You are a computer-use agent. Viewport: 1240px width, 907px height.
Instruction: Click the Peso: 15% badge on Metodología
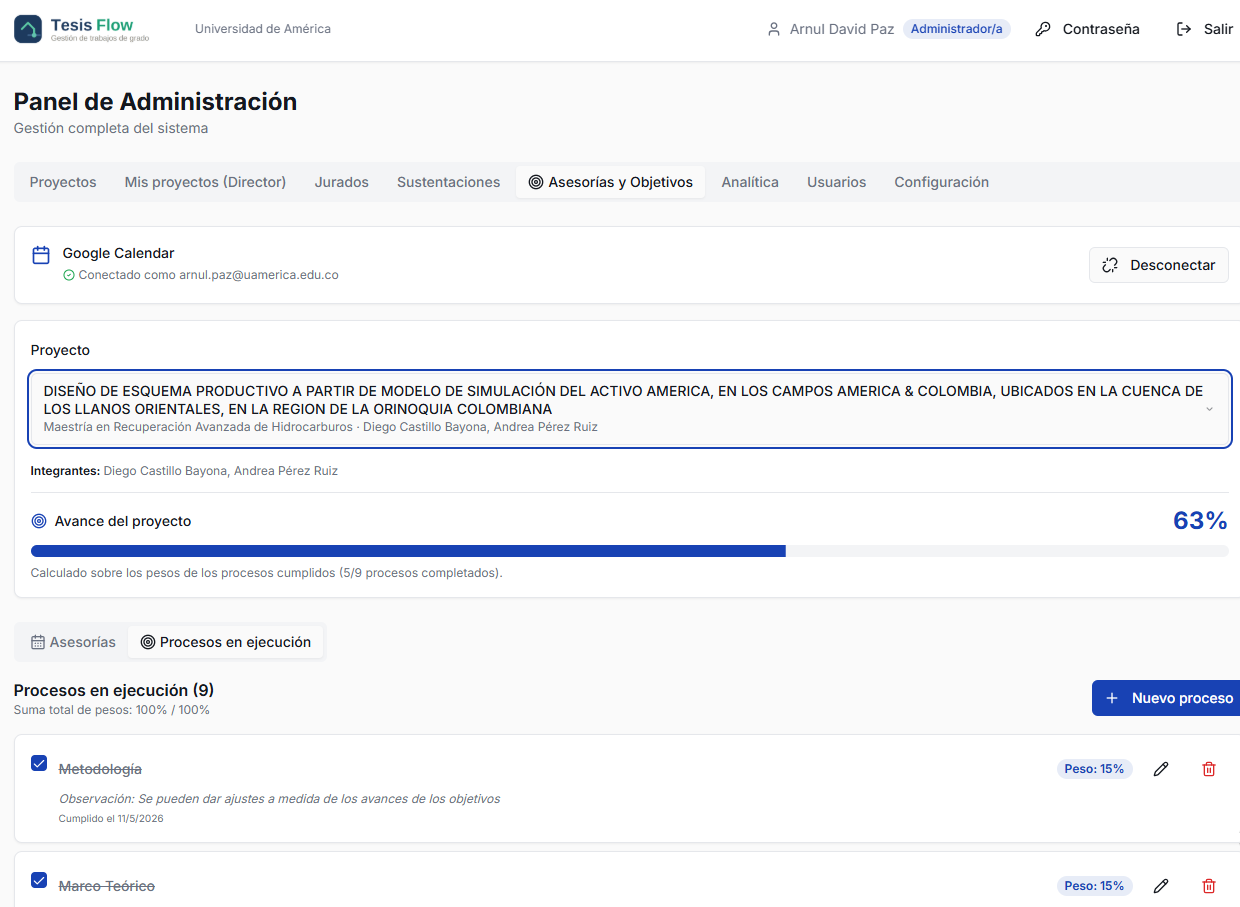(1094, 769)
